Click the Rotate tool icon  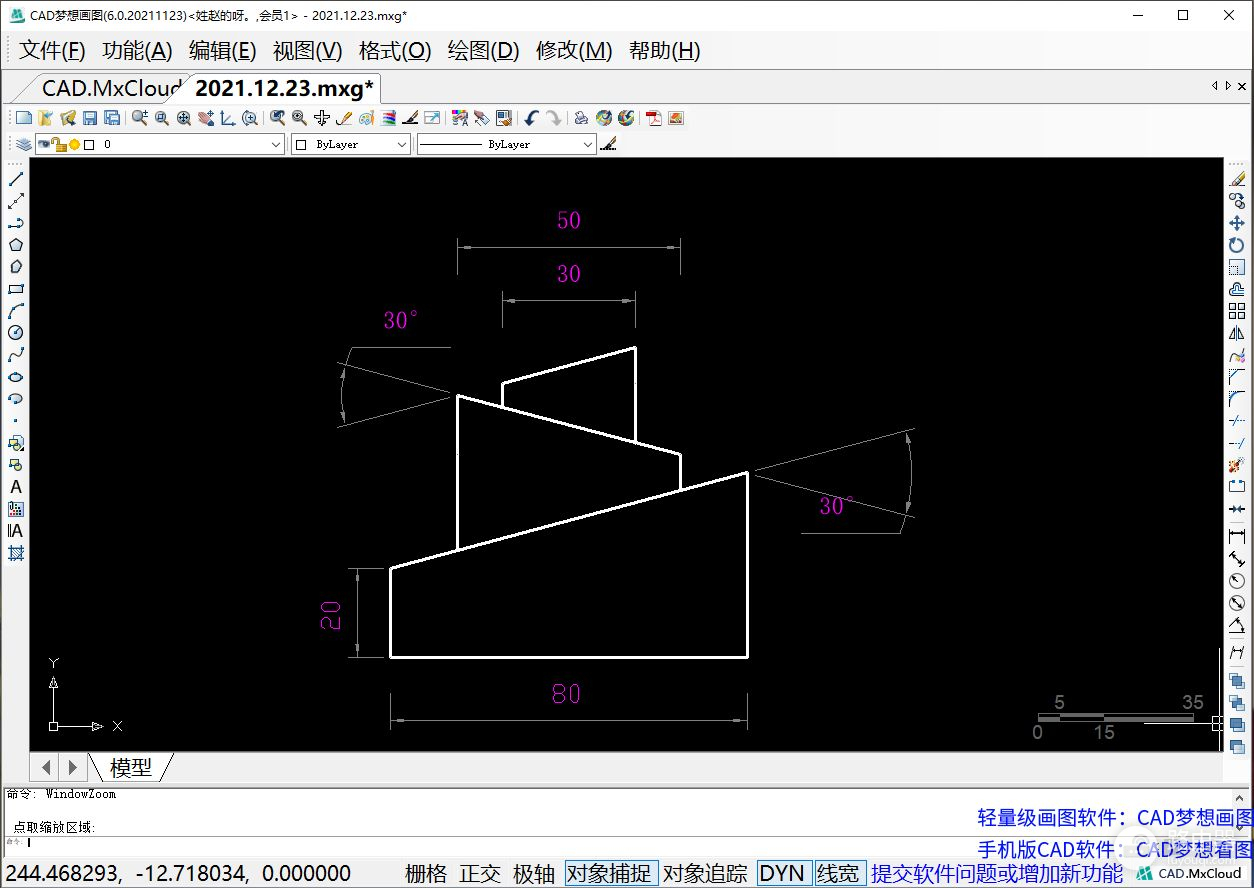point(1237,245)
